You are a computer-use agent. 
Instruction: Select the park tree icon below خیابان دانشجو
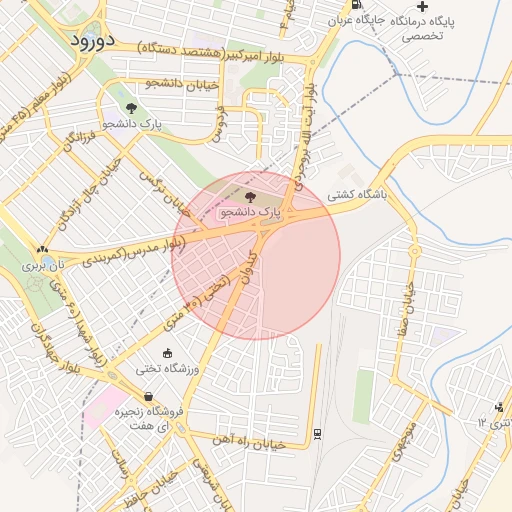pyautogui.click(x=131, y=108)
